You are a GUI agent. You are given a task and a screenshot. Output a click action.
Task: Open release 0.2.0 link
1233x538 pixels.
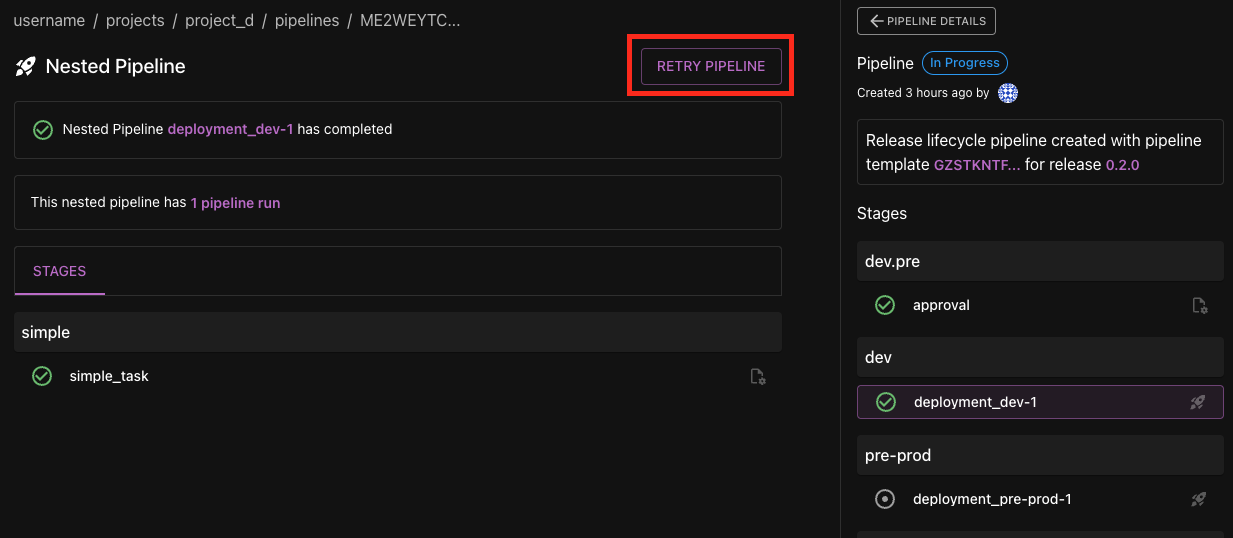tap(1122, 165)
